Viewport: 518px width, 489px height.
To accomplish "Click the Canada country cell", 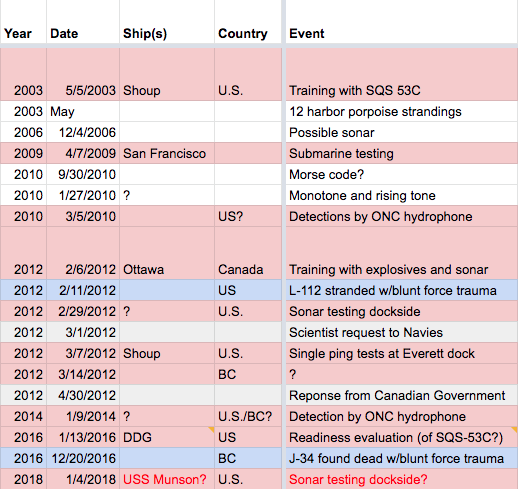I will (x=248, y=253).
